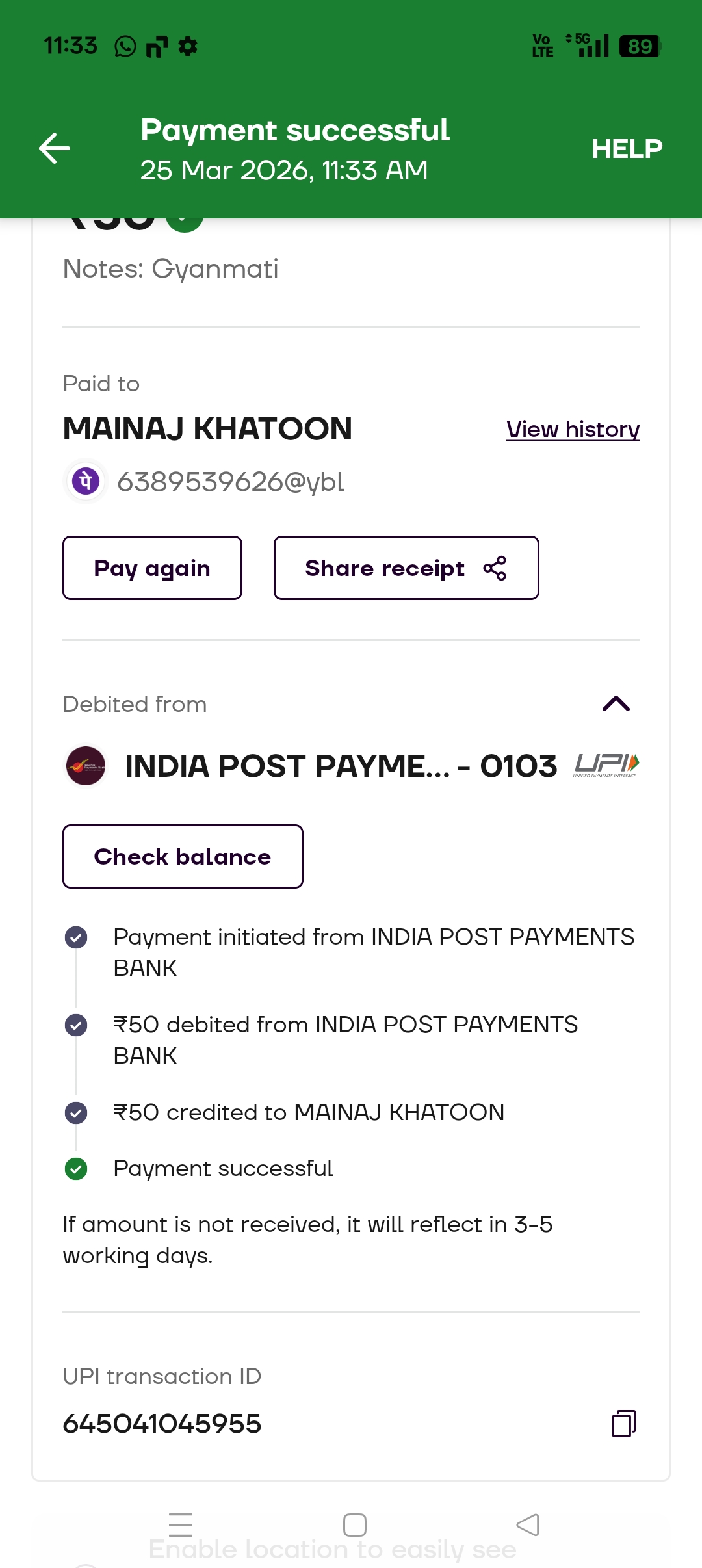Tap the back arrow in the header
Screen dimensions: 702x1568
[x=55, y=148]
